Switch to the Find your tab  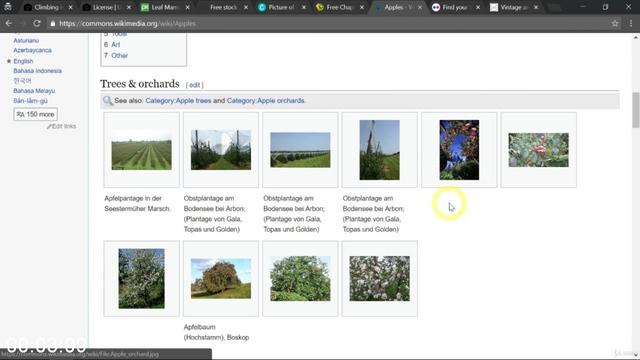coord(454,7)
